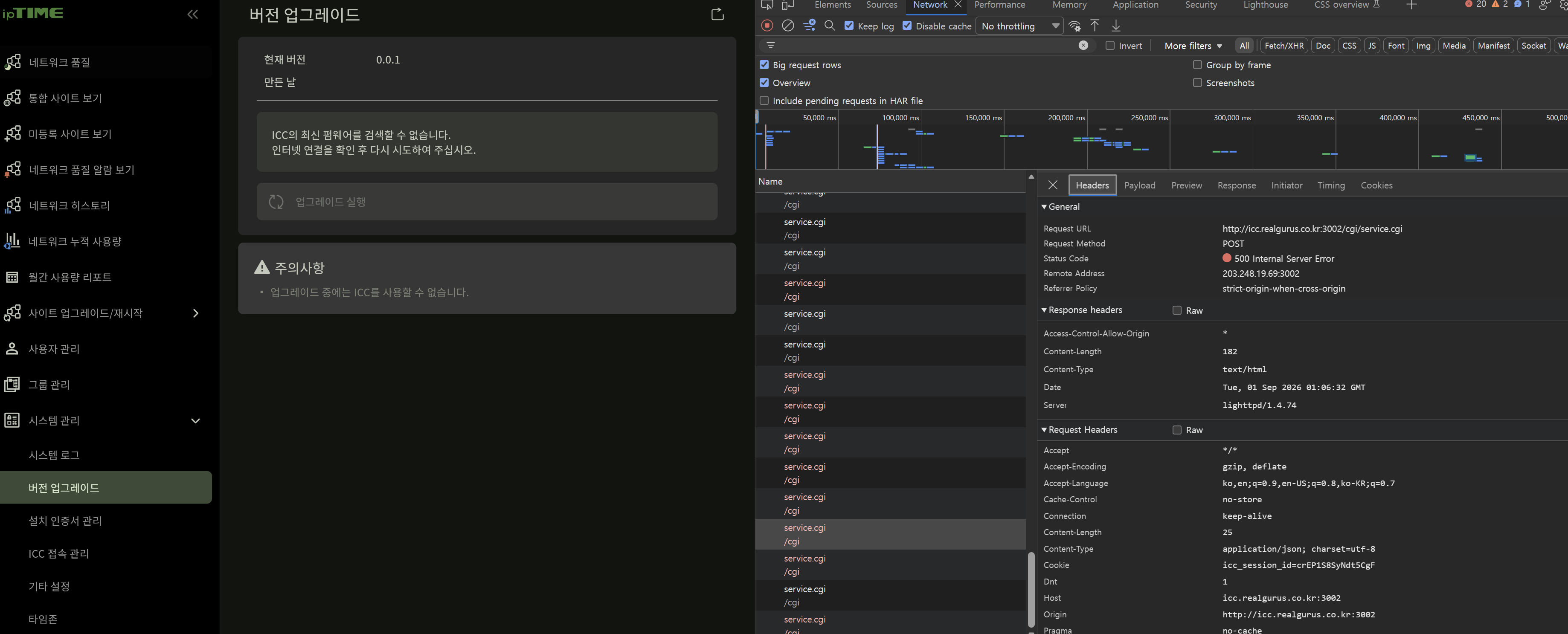Uncheck the Keep log checkbox
The height and width of the screenshot is (634, 1568).
click(x=849, y=26)
